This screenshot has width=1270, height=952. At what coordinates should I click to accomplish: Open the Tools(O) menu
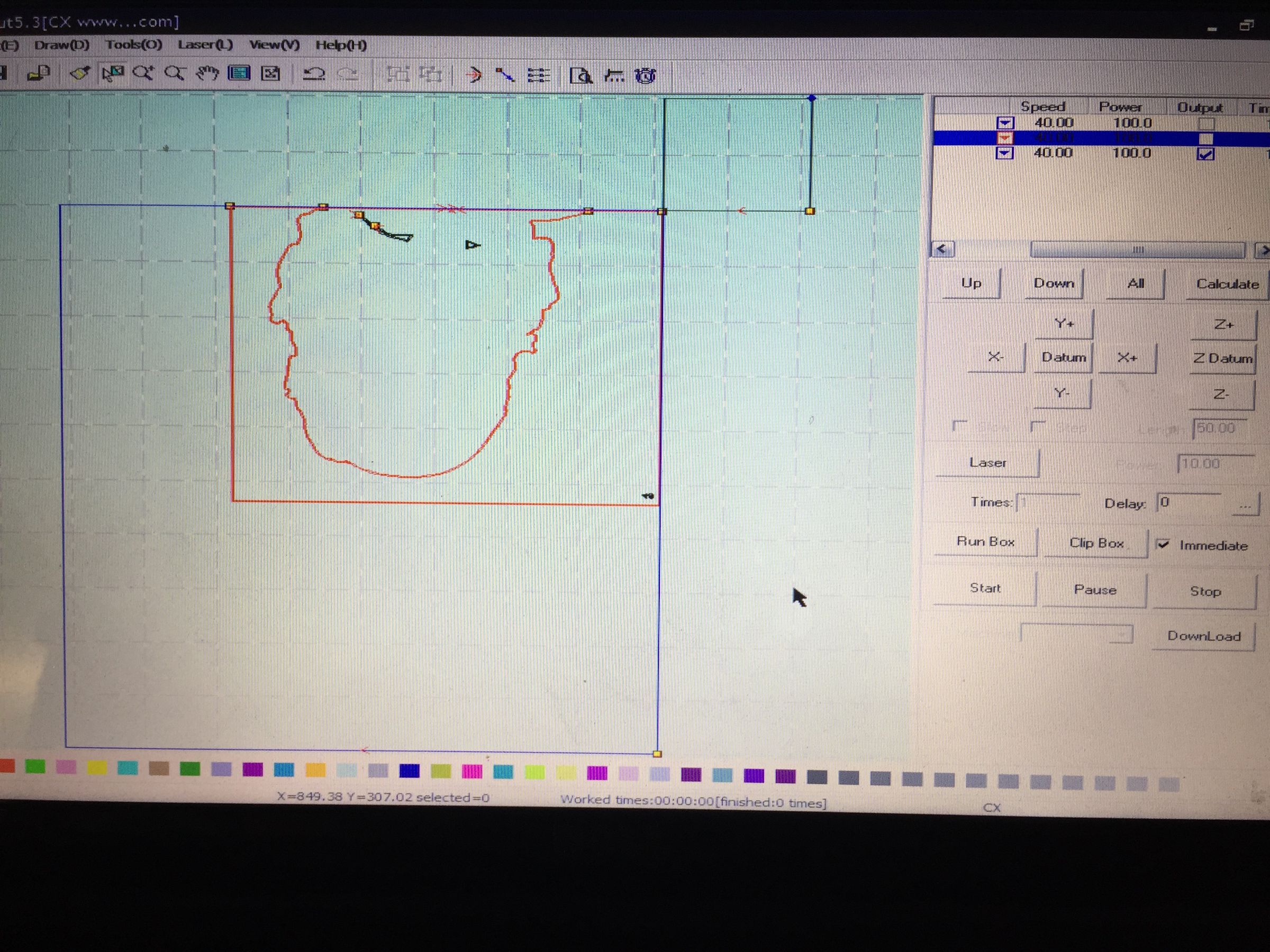(134, 45)
